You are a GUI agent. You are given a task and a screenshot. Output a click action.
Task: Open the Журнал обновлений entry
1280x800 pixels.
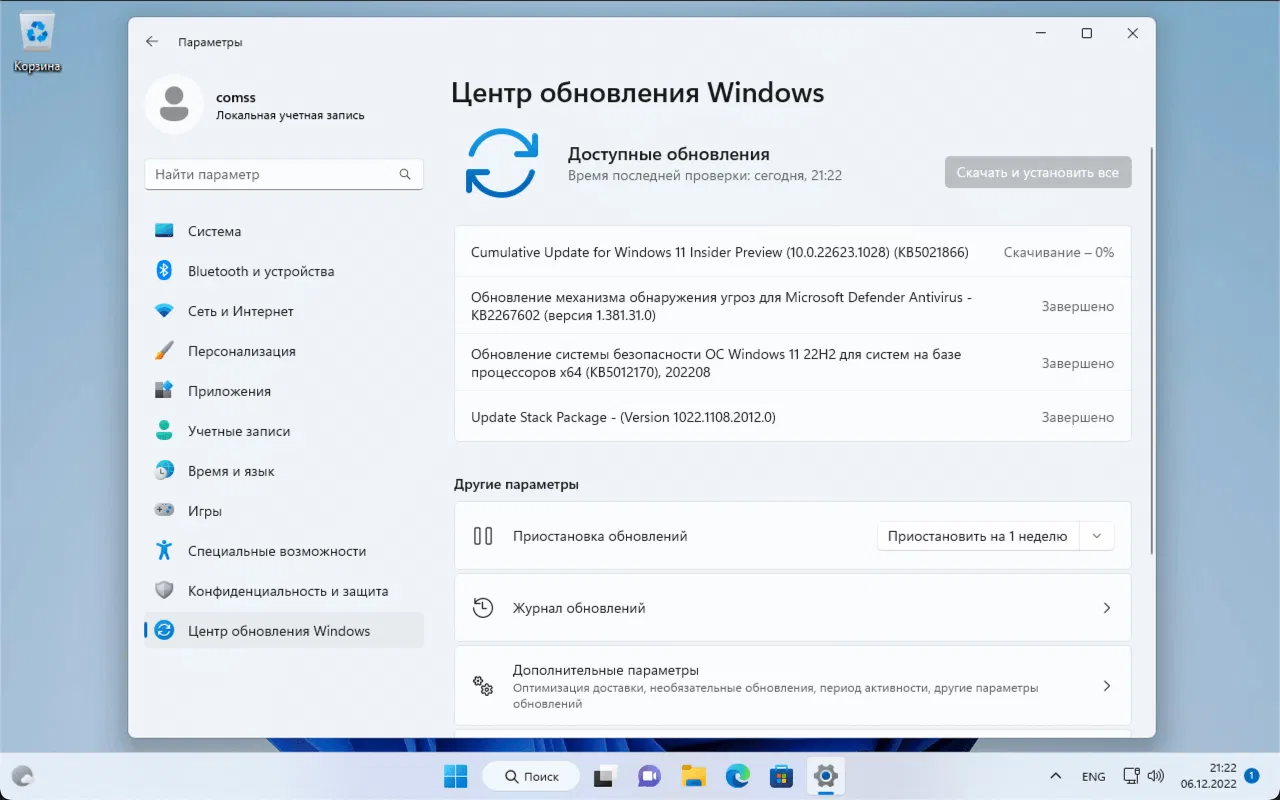793,608
